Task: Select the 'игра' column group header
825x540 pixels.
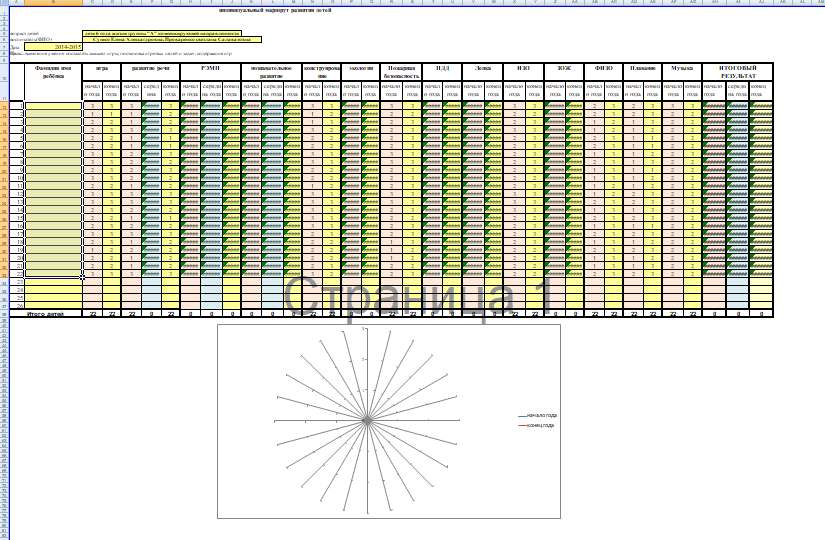Action: (x=102, y=68)
